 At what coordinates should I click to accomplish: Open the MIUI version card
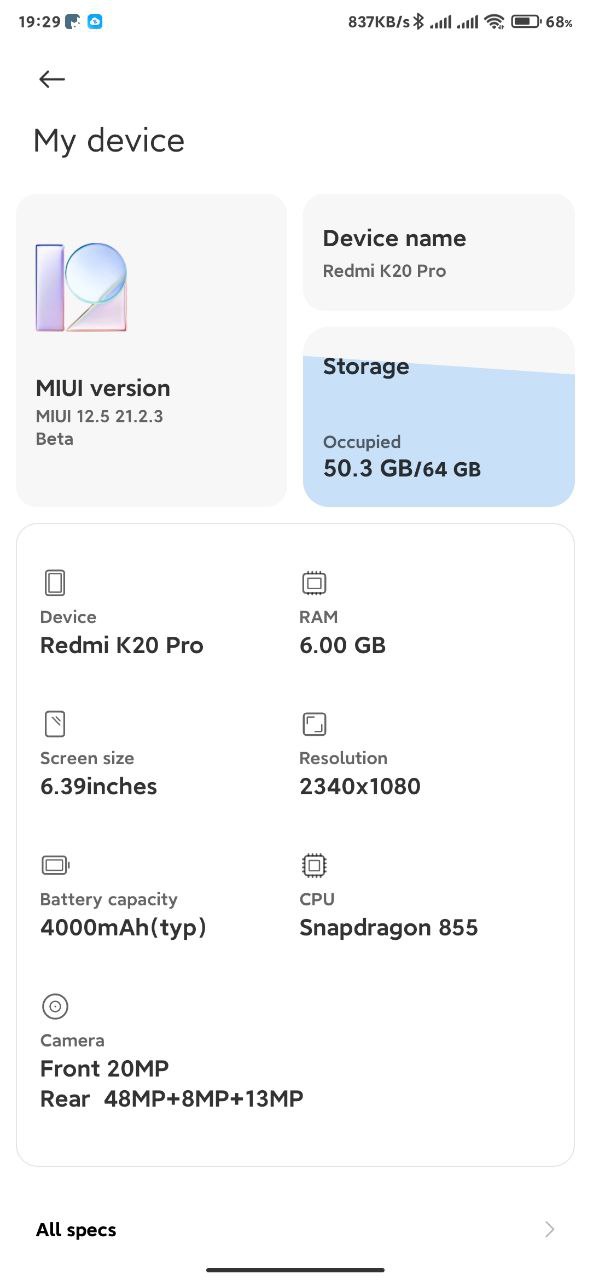click(151, 350)
